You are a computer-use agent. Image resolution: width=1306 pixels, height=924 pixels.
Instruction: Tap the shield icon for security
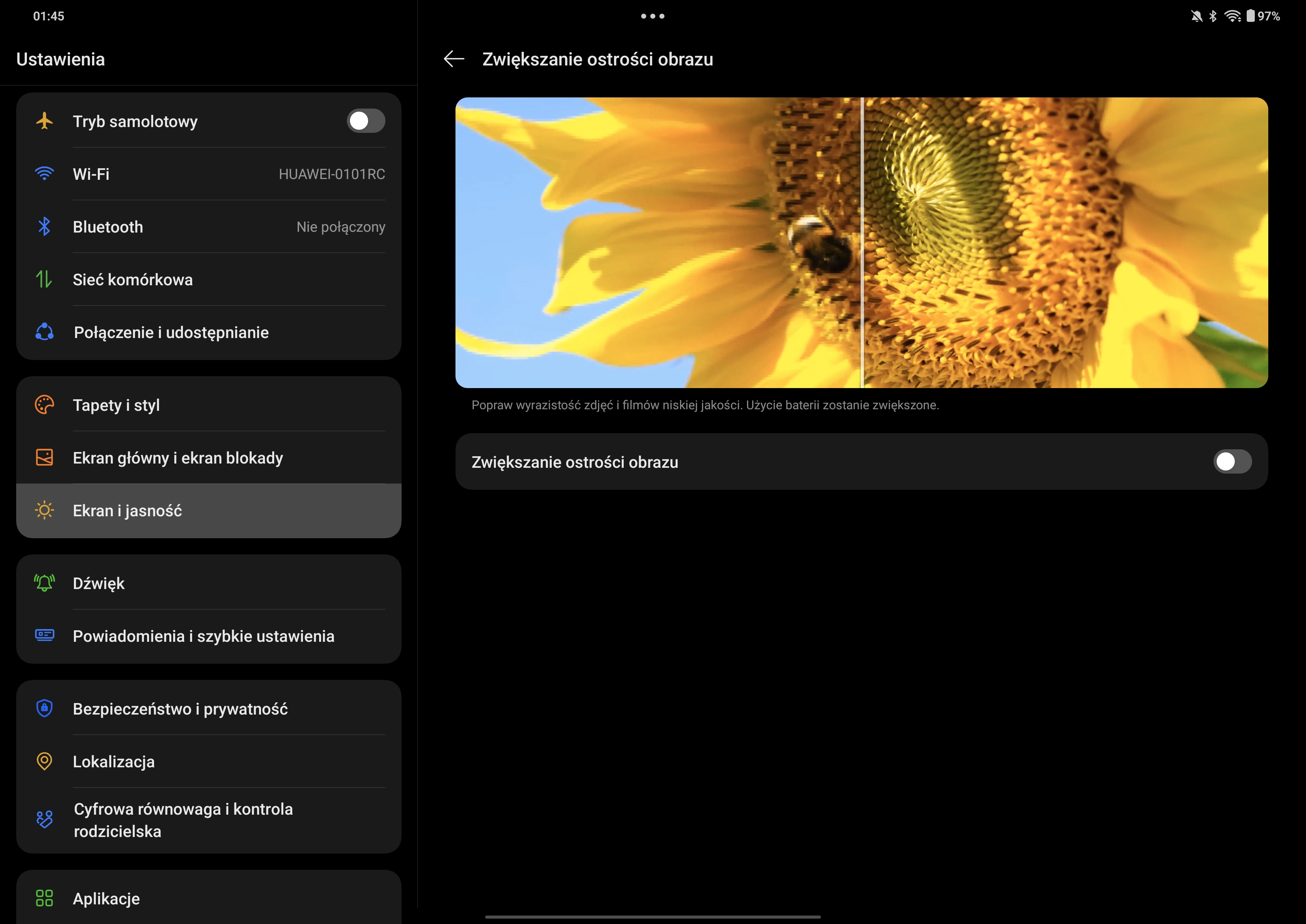(x=44, y=708)
